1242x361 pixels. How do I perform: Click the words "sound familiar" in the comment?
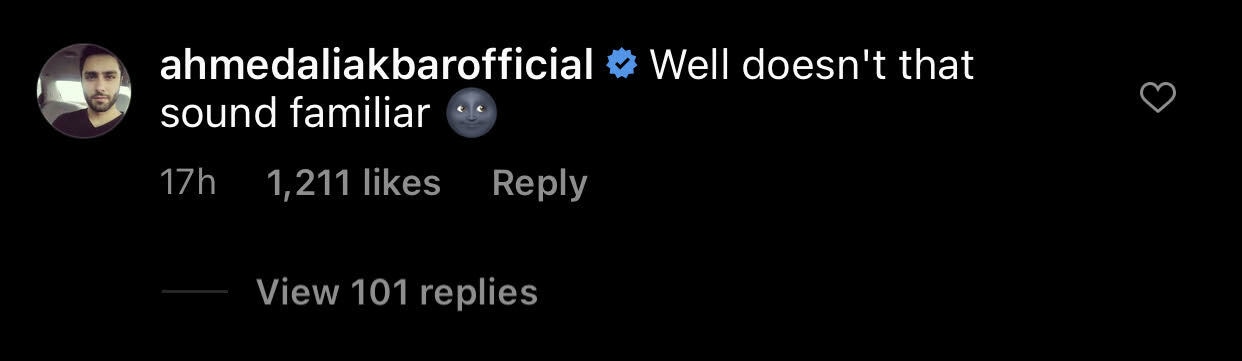(295, 115)
